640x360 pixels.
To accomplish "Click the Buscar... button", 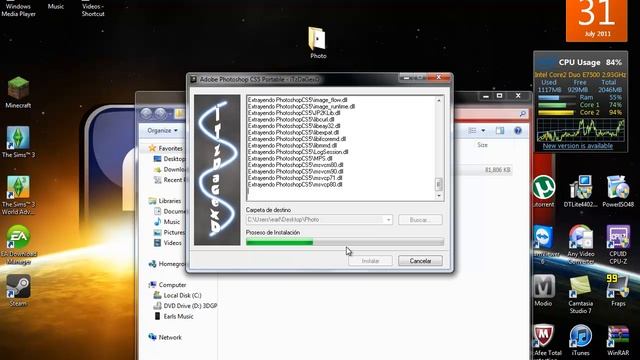I will tap(420, 220).
